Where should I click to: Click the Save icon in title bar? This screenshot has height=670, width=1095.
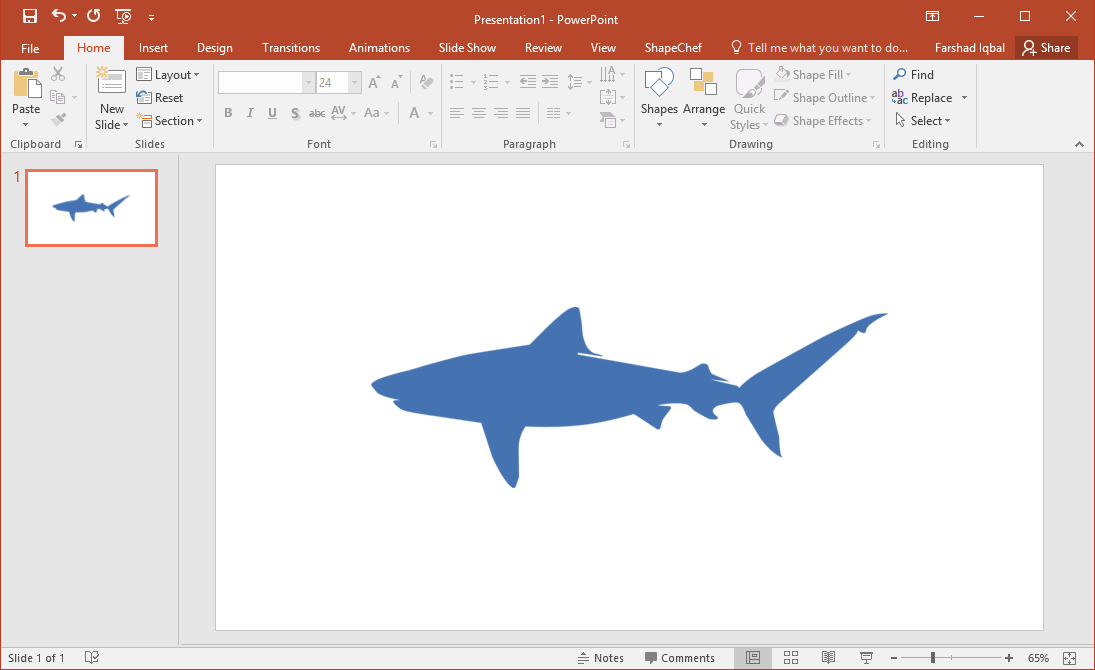pos(30,16)
